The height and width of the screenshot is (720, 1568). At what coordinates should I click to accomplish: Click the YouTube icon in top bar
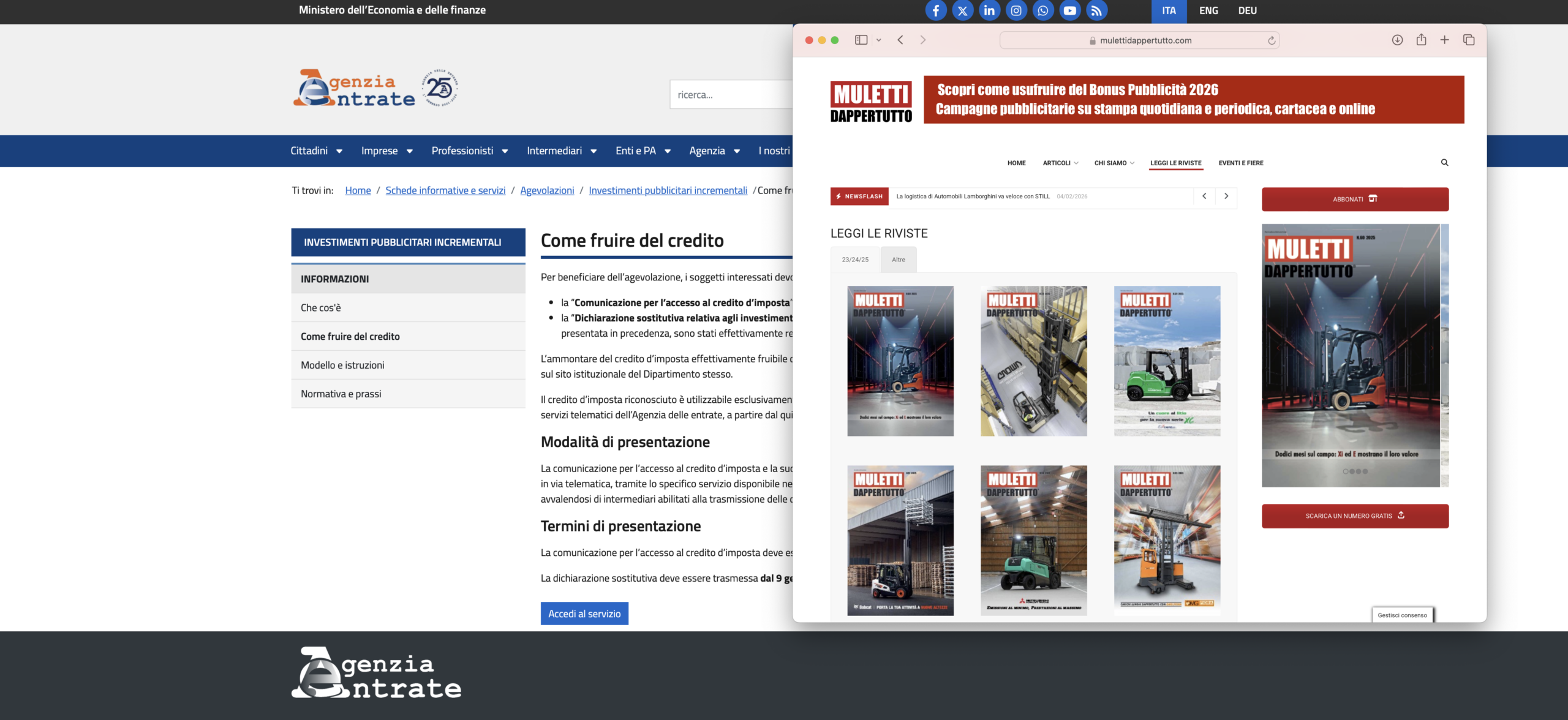pos(1069,10)
